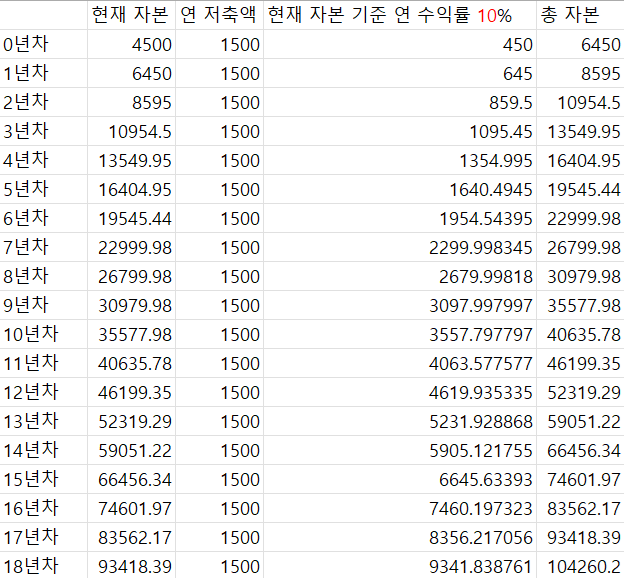The image size is (624, 578).
Task: Select the row label 9년차
Action: point(43,306)
